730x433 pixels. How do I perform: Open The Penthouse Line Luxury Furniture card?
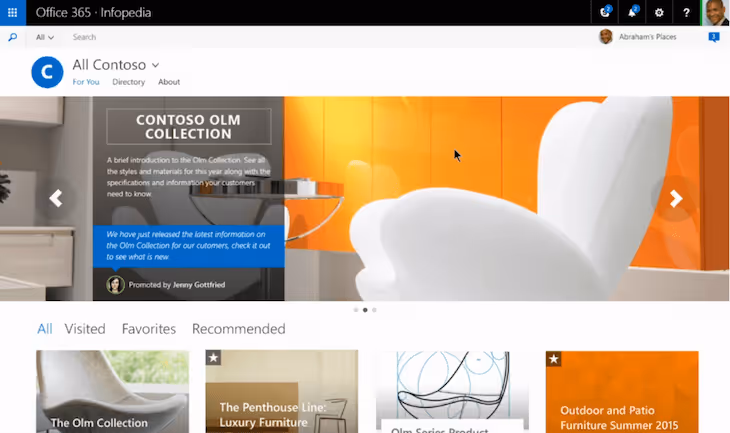(282, 392)
